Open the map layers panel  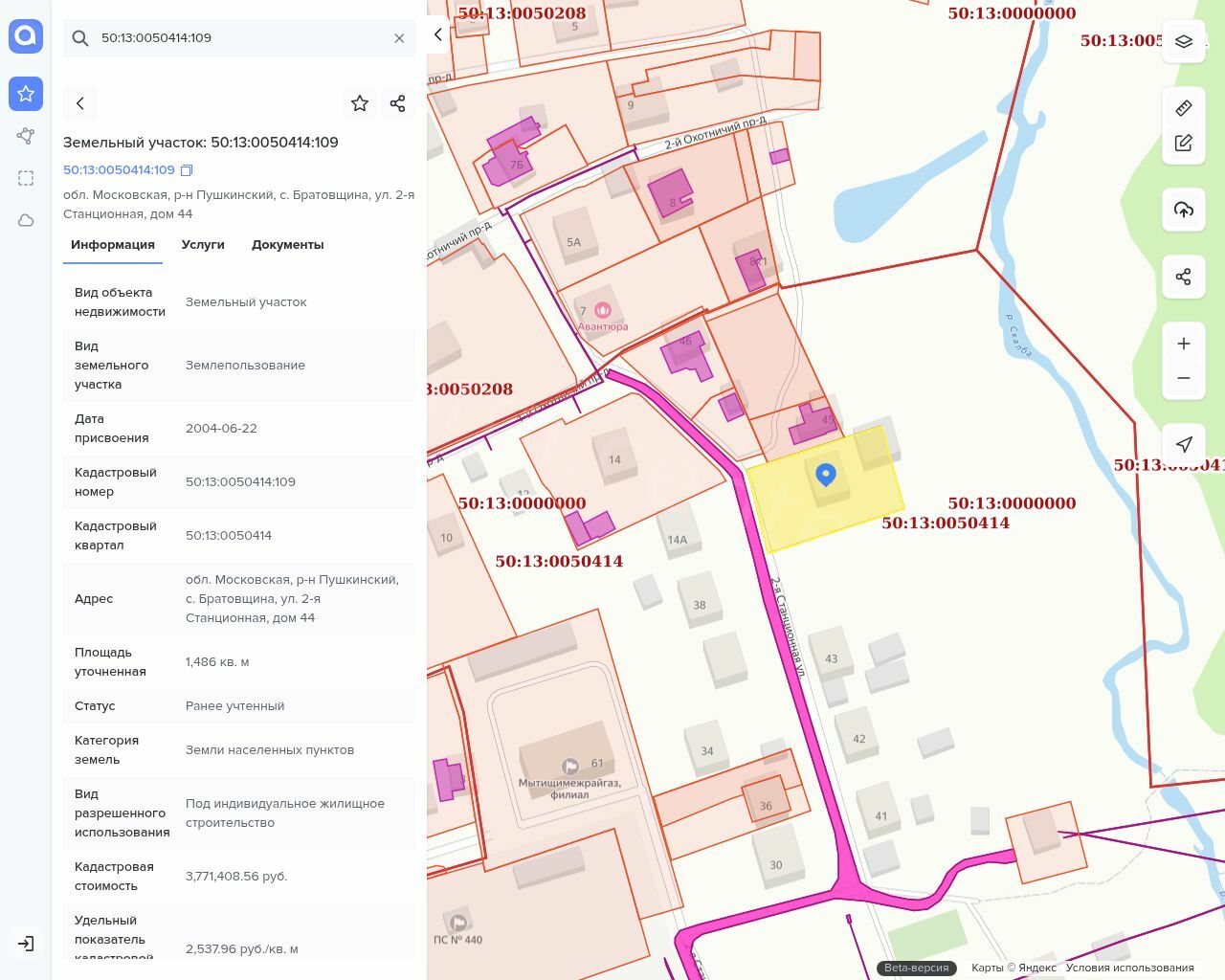[1184, 41]
